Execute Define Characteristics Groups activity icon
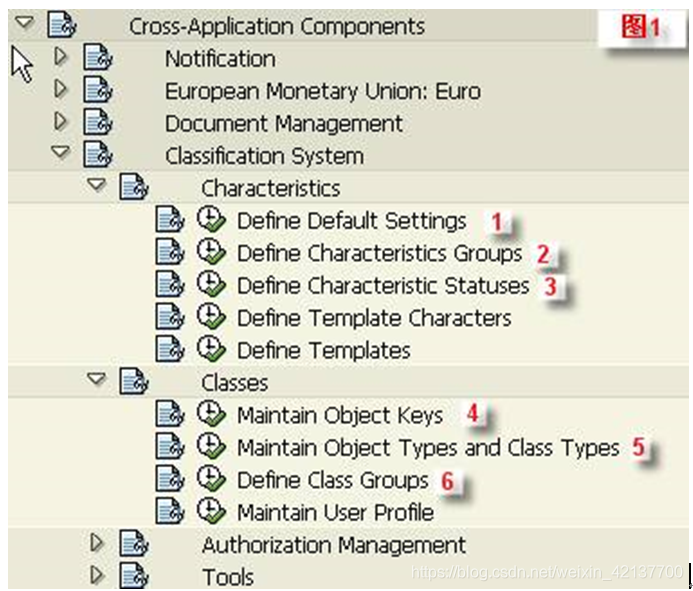Image resolution: width=693 pixels, height=591 pixels. 211,251
